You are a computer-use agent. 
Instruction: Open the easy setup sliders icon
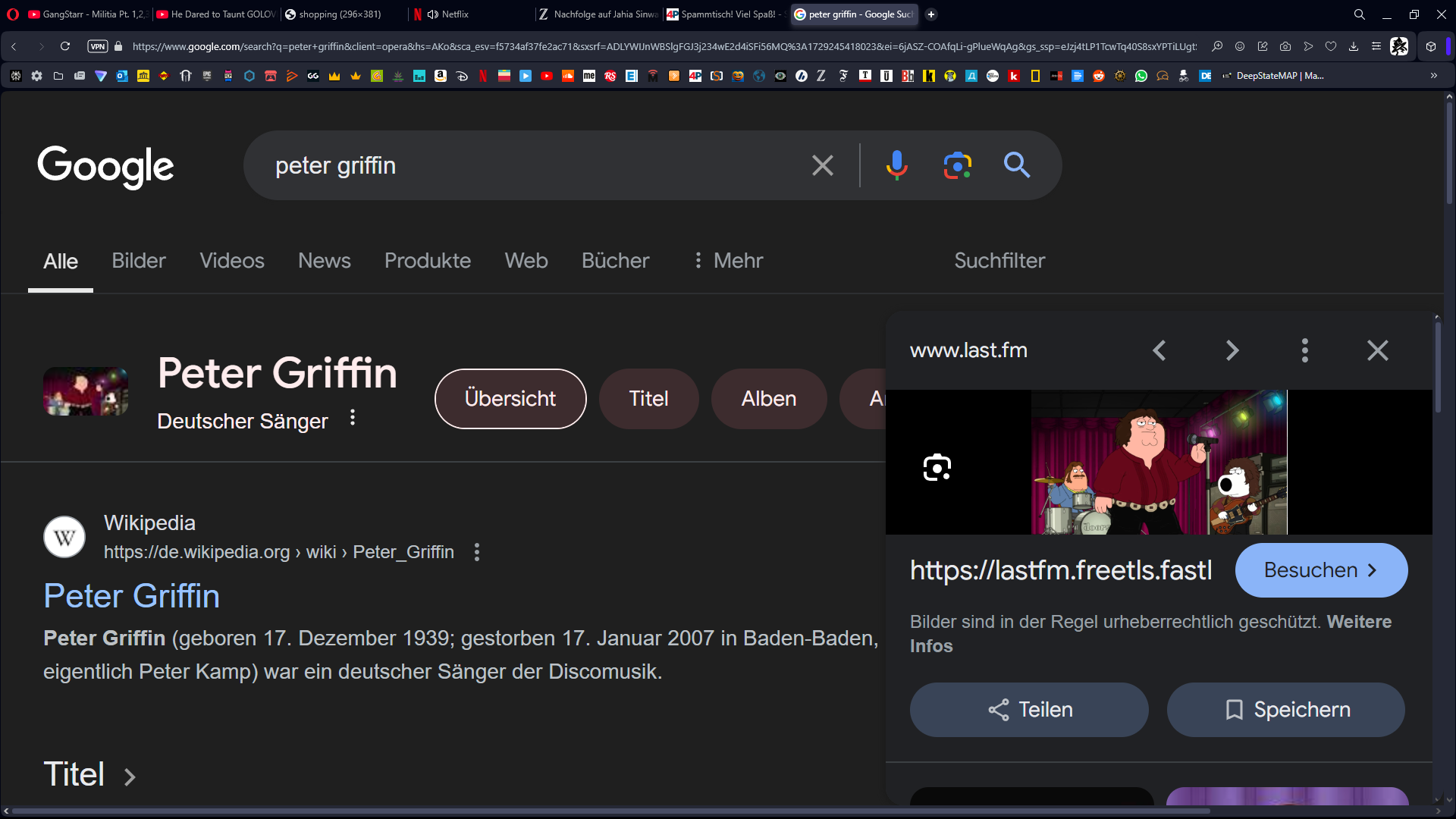tap(1376, 46)
